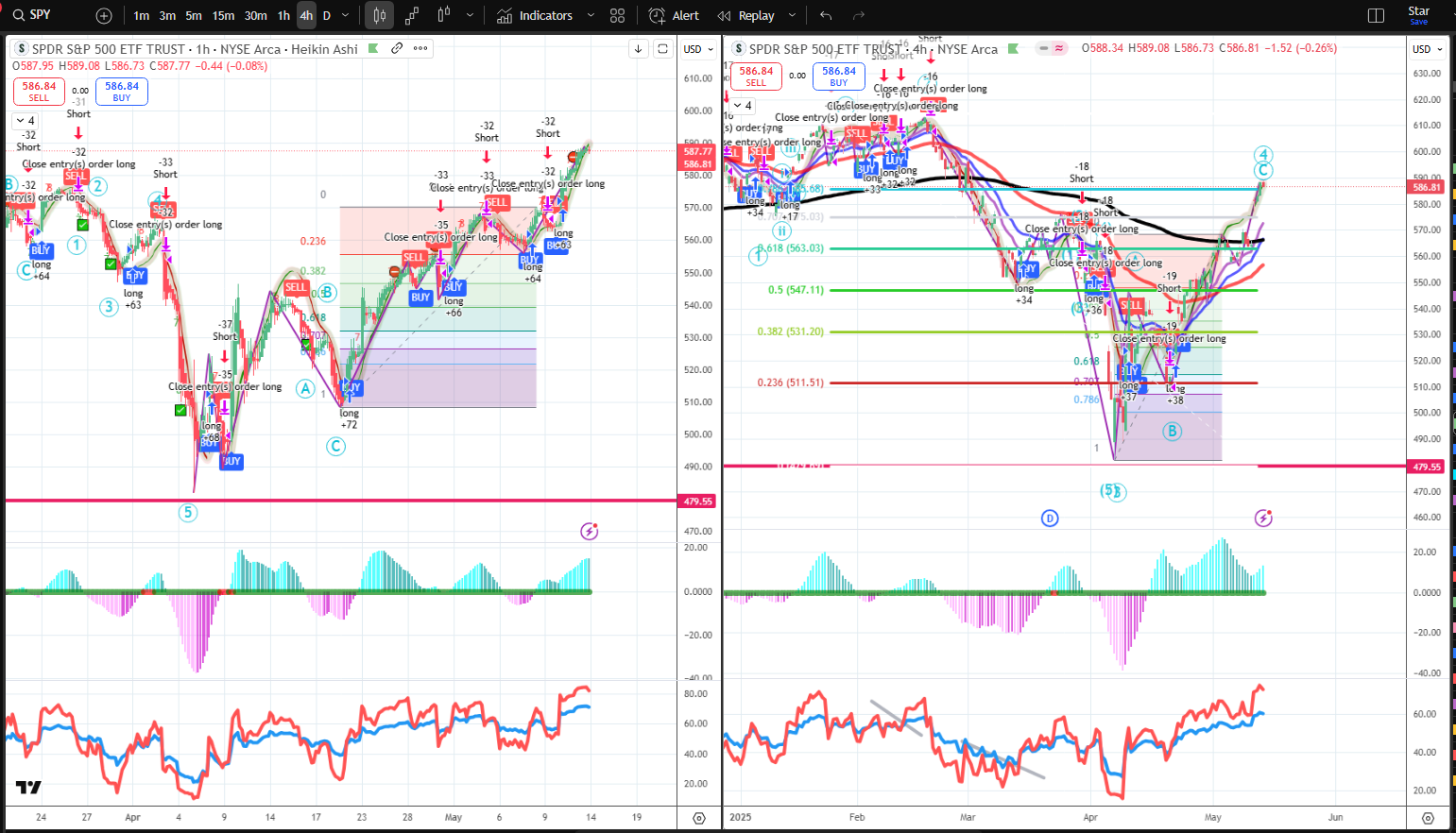1456x833 pixels.
Task: Click the compare or add symbol plus icon
Action: tap(104, 16)
